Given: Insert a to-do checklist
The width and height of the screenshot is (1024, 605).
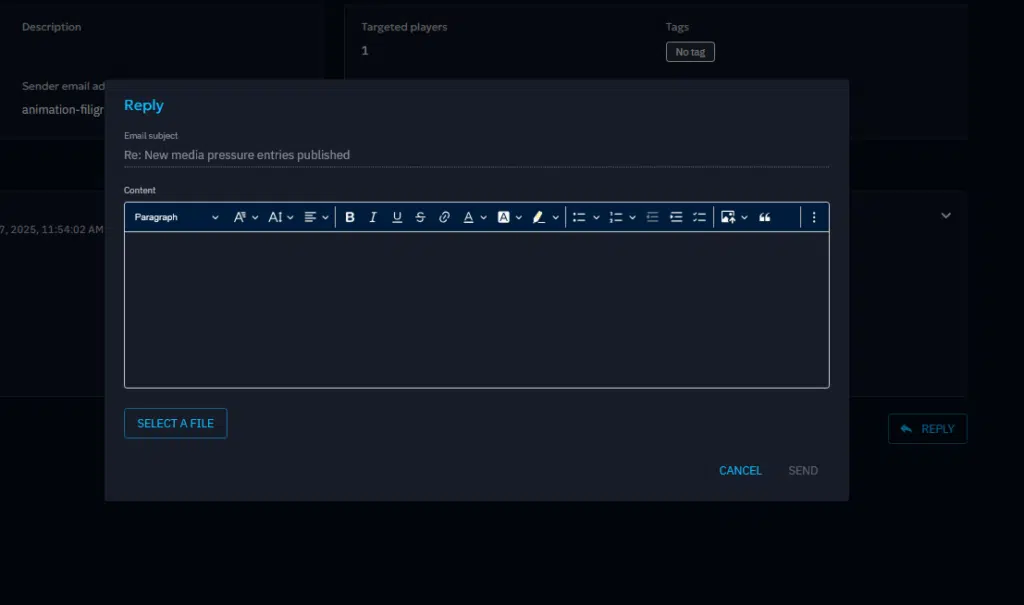Looking at the screenshot, I should (x=699, y=217).
